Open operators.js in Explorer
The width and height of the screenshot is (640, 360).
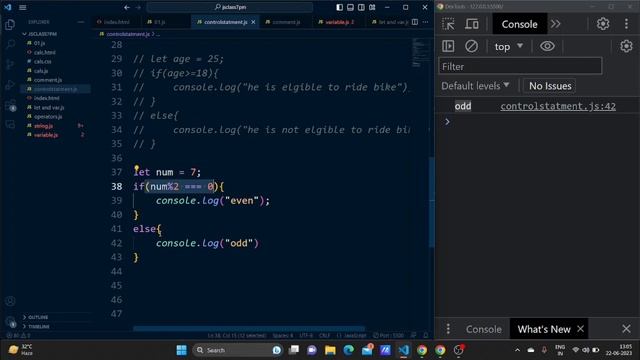click(48, 116)
